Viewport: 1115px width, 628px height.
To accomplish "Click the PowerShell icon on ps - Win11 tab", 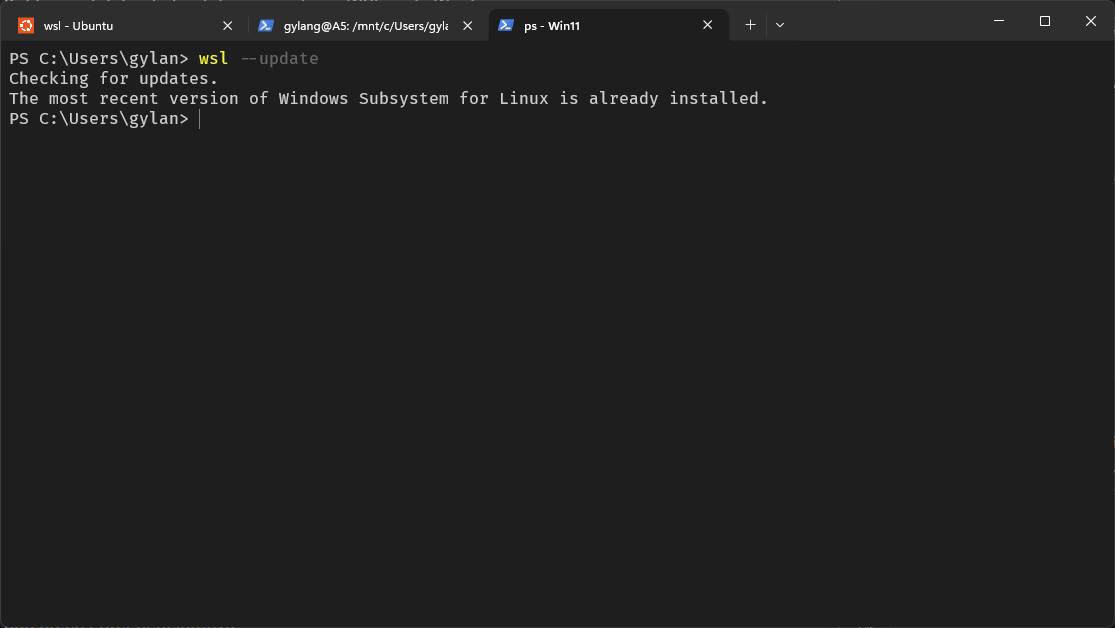I will pos(506,26).
